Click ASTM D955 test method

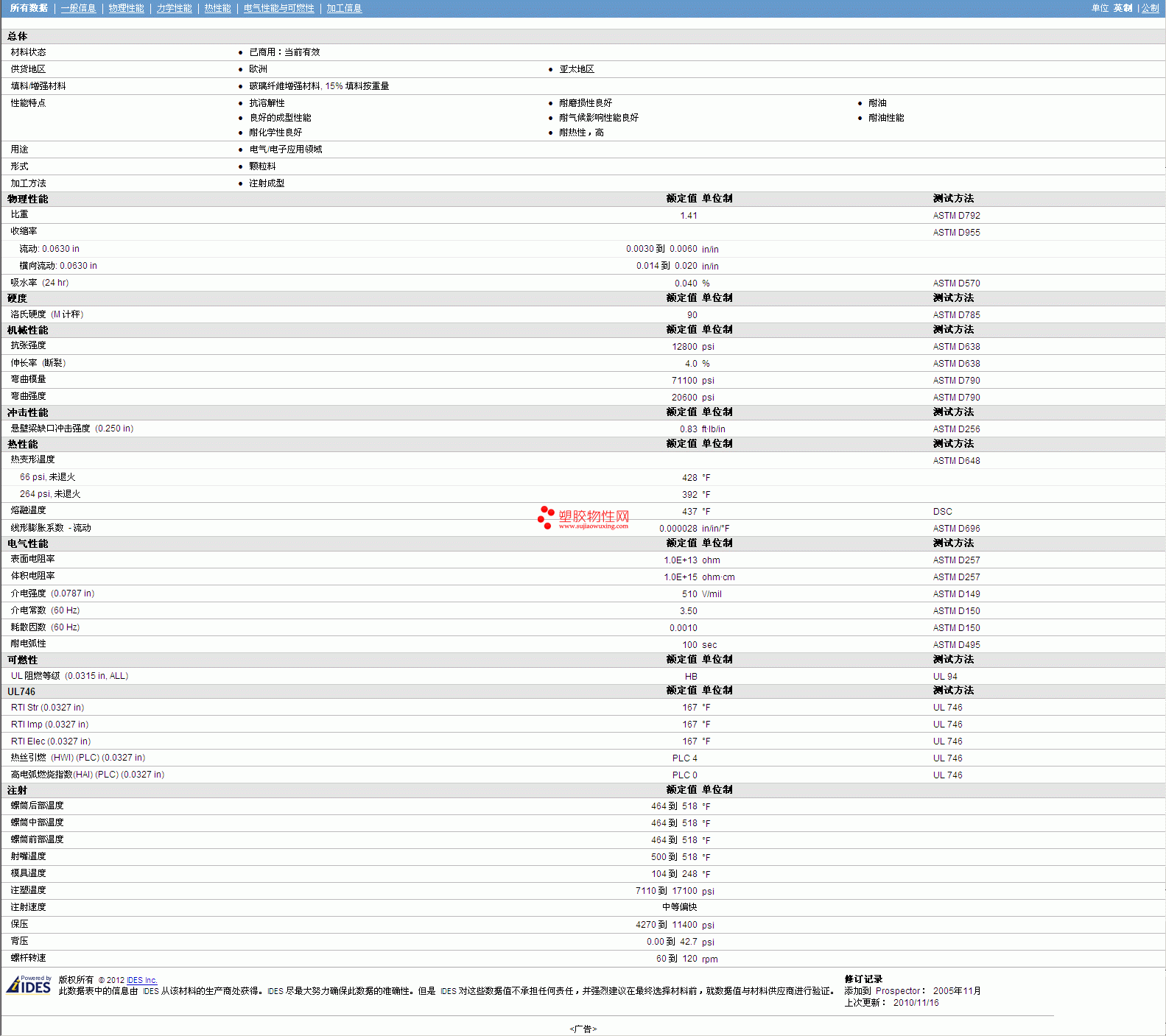(x=956, y=233)
